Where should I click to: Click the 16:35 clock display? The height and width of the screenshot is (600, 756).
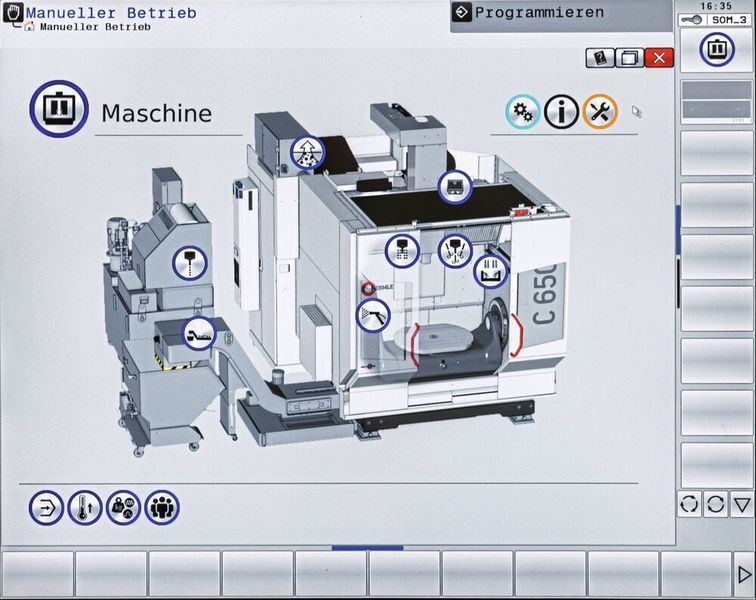pos(716,6)
